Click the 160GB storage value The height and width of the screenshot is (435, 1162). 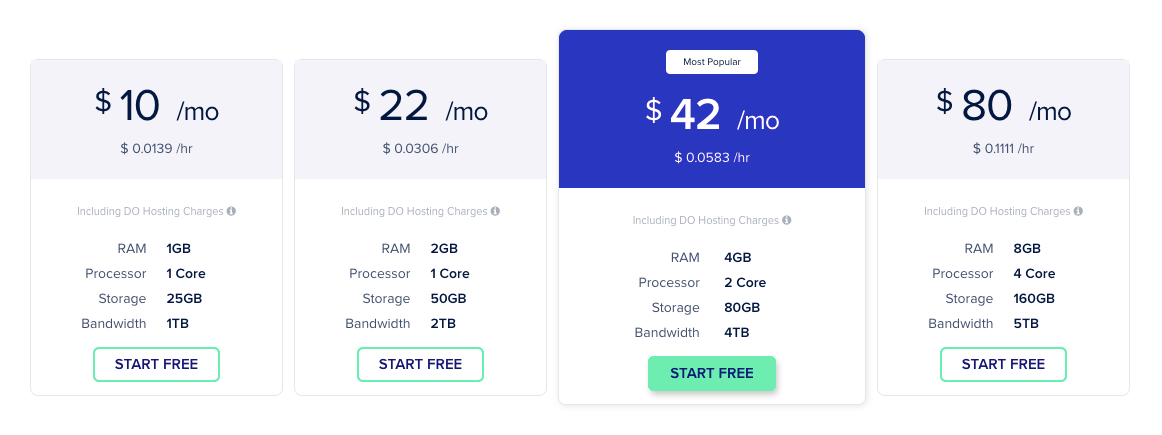[x=1033, y=298]
